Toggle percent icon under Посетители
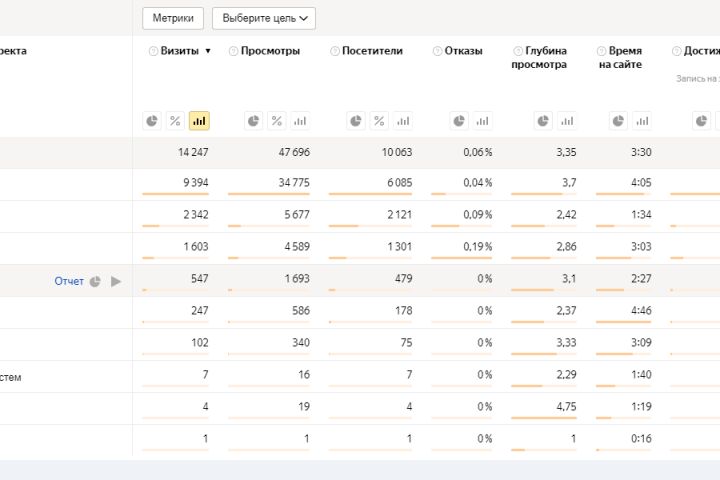This screenshot has width=720, height=480. (379, 121)
